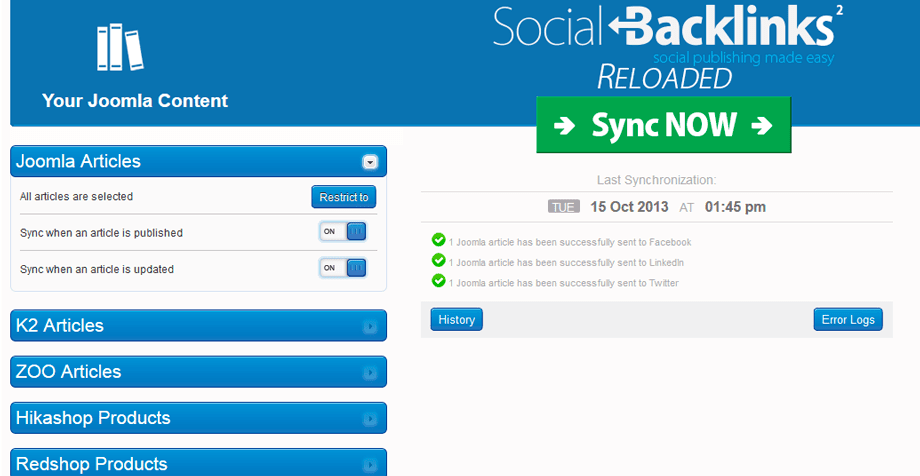Toggle sync when an article is published
This screenshot has width=920, height=476.
(x=343, y=232)
